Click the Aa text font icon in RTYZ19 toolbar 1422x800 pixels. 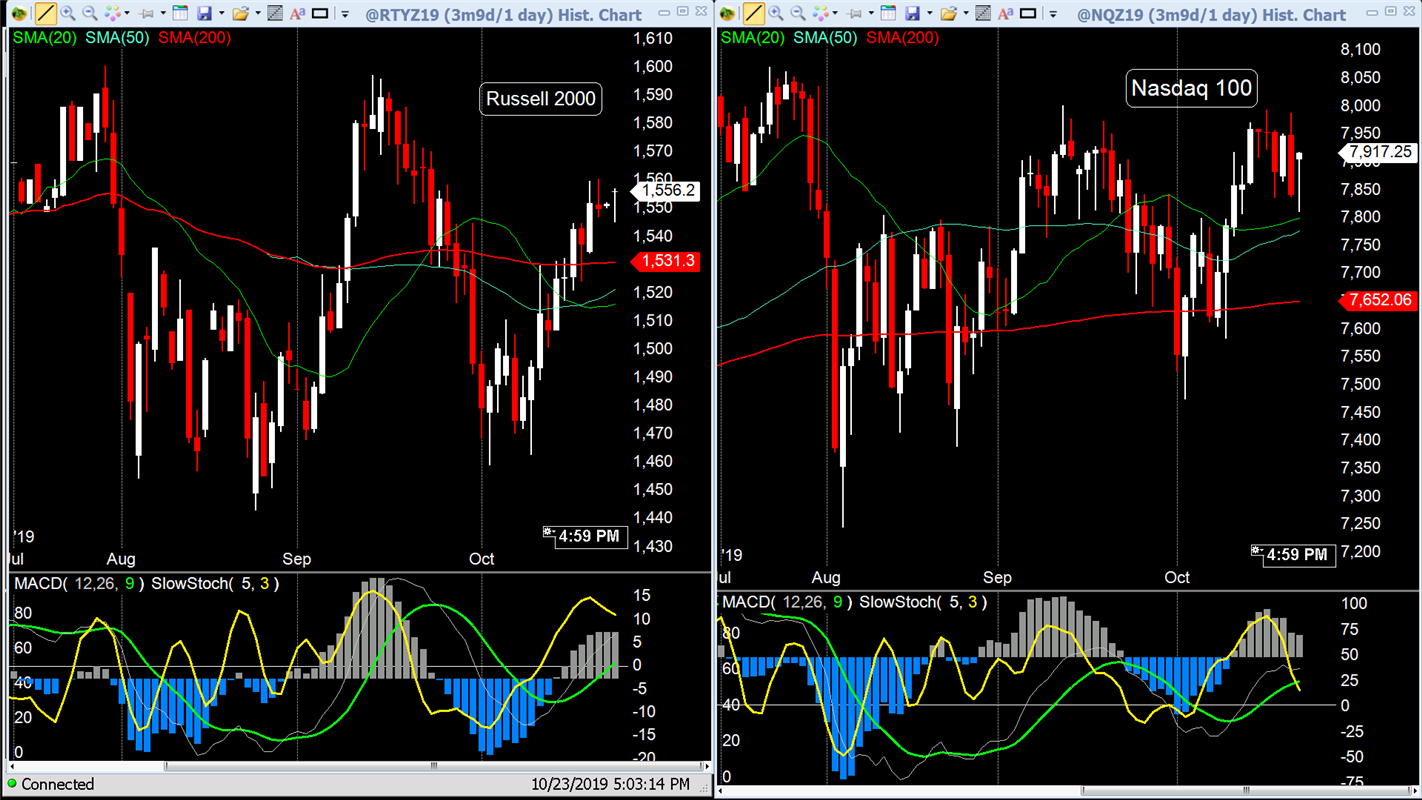coord(297,14)
